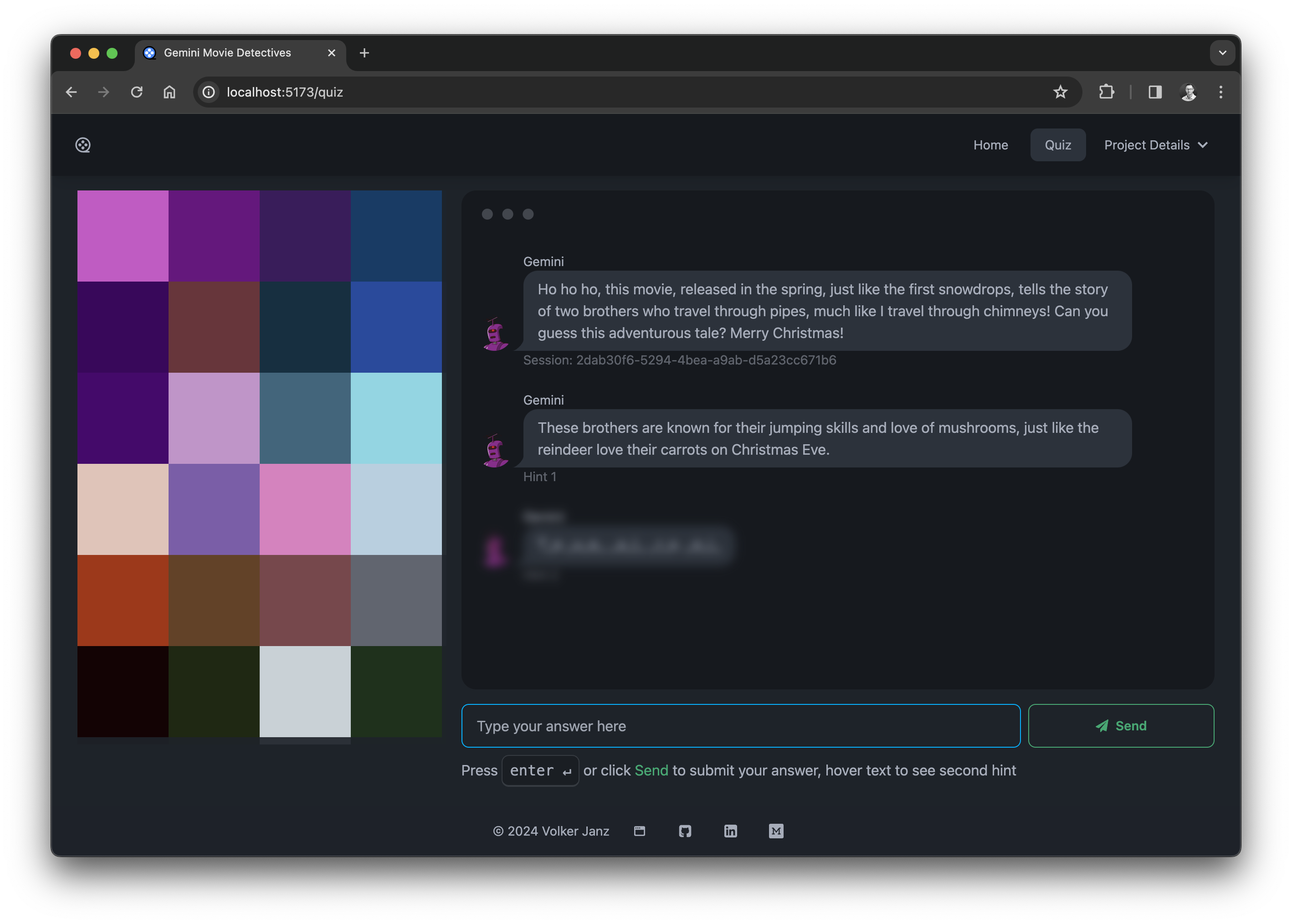The height and width of the screenshot is (924, 1292).
Task: Focus the "Type your answer here" field
Action: click(741, 726)
